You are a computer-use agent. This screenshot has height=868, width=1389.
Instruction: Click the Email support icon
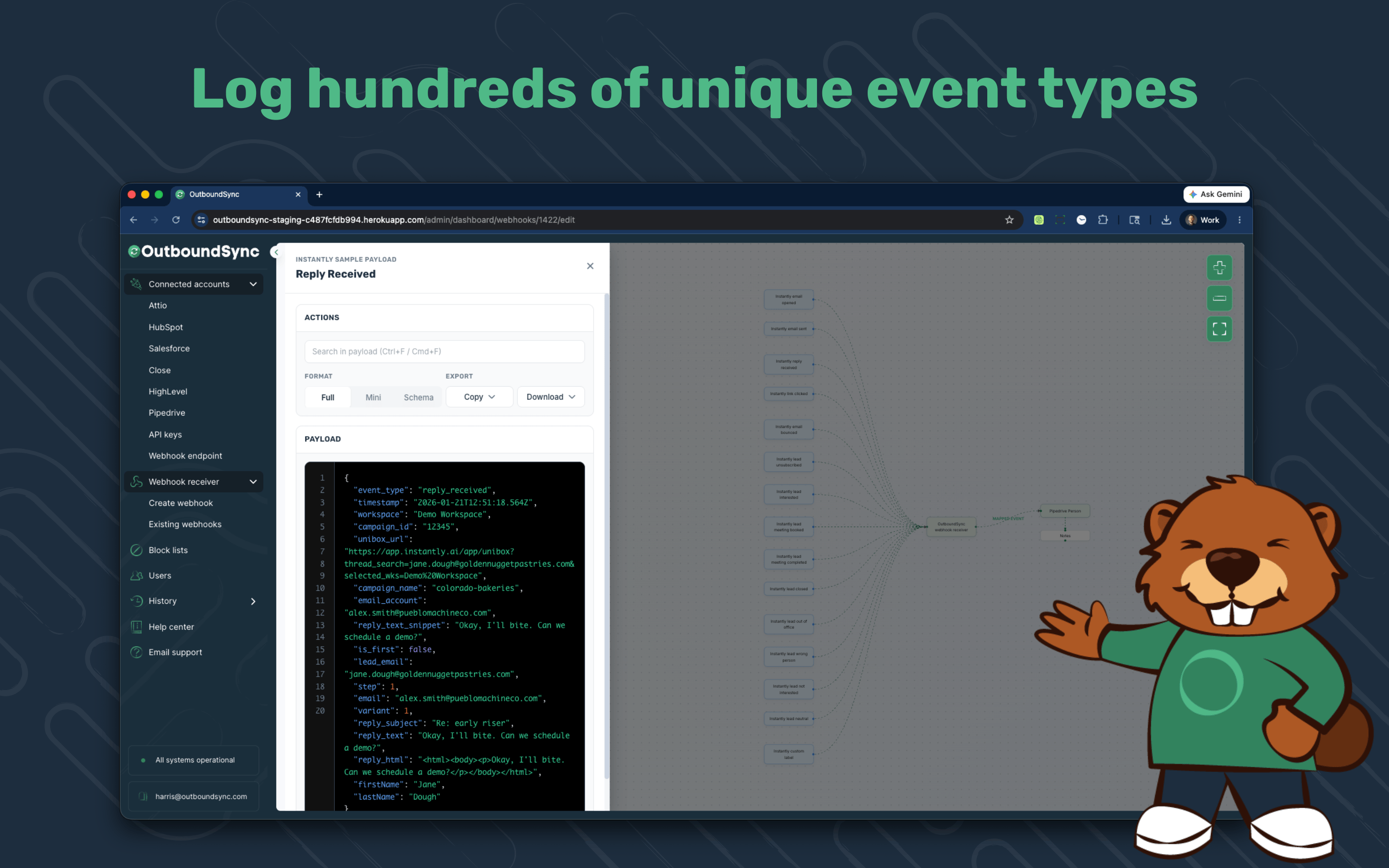click(136, 652)
